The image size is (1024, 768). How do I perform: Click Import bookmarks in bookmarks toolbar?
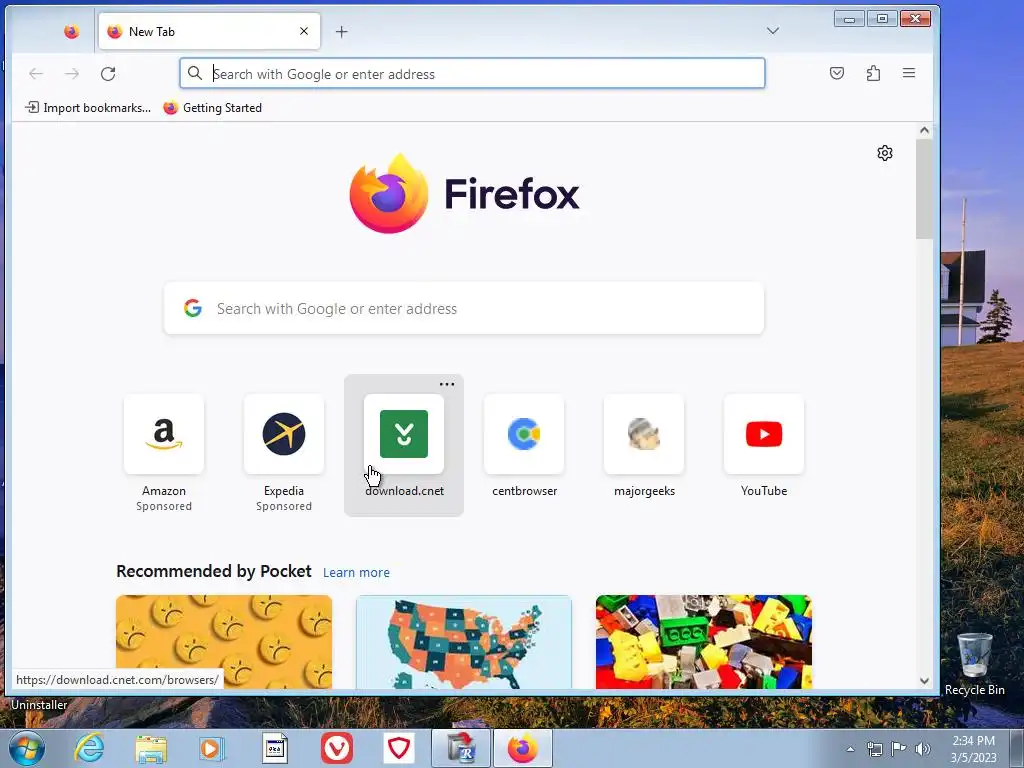tap(88, 108)
